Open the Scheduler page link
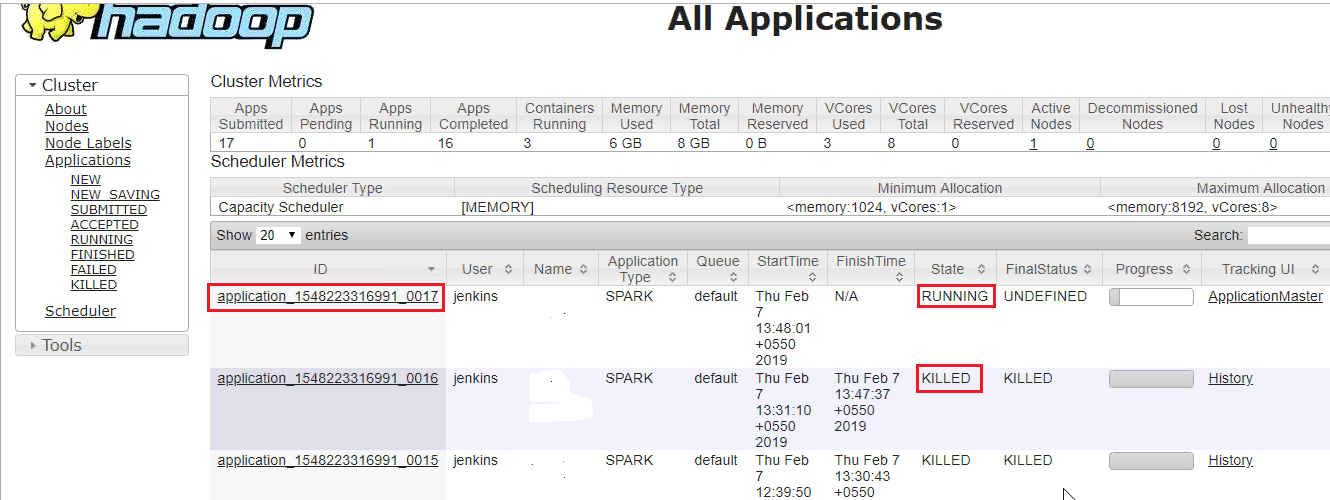 (80, 311)
